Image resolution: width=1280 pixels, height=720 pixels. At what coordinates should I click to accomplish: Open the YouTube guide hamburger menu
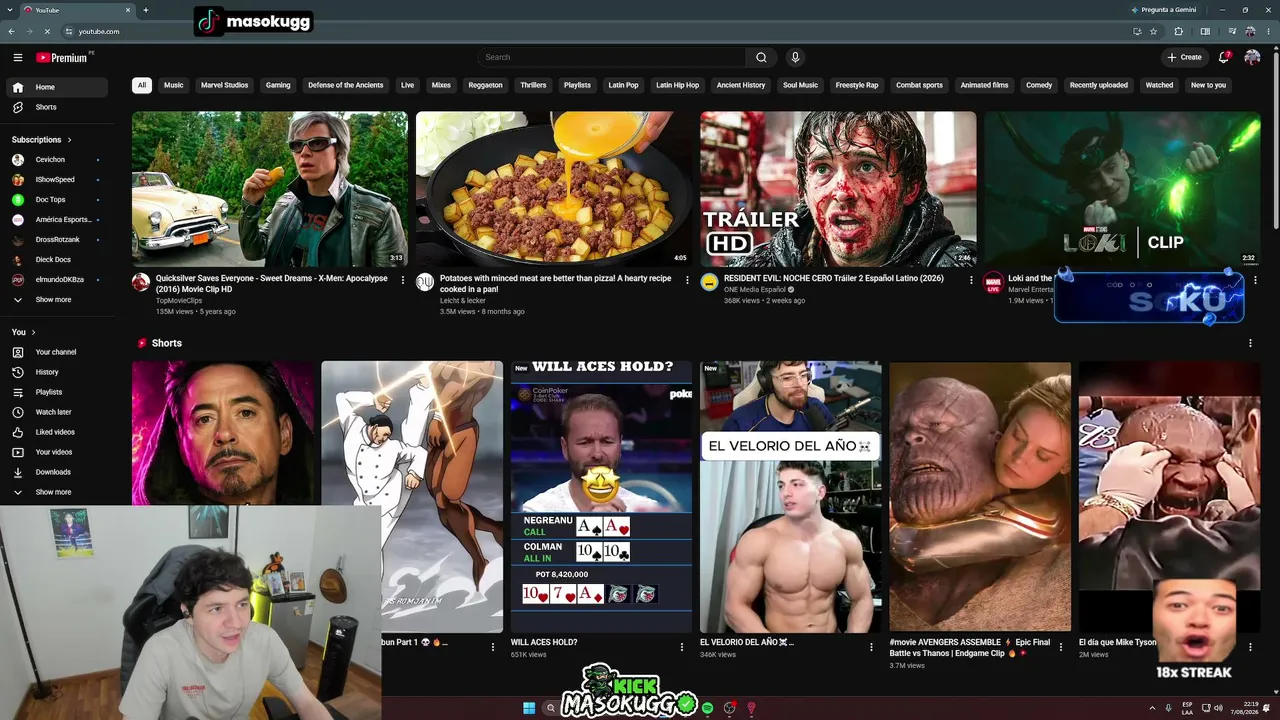(x=17, y=57)
